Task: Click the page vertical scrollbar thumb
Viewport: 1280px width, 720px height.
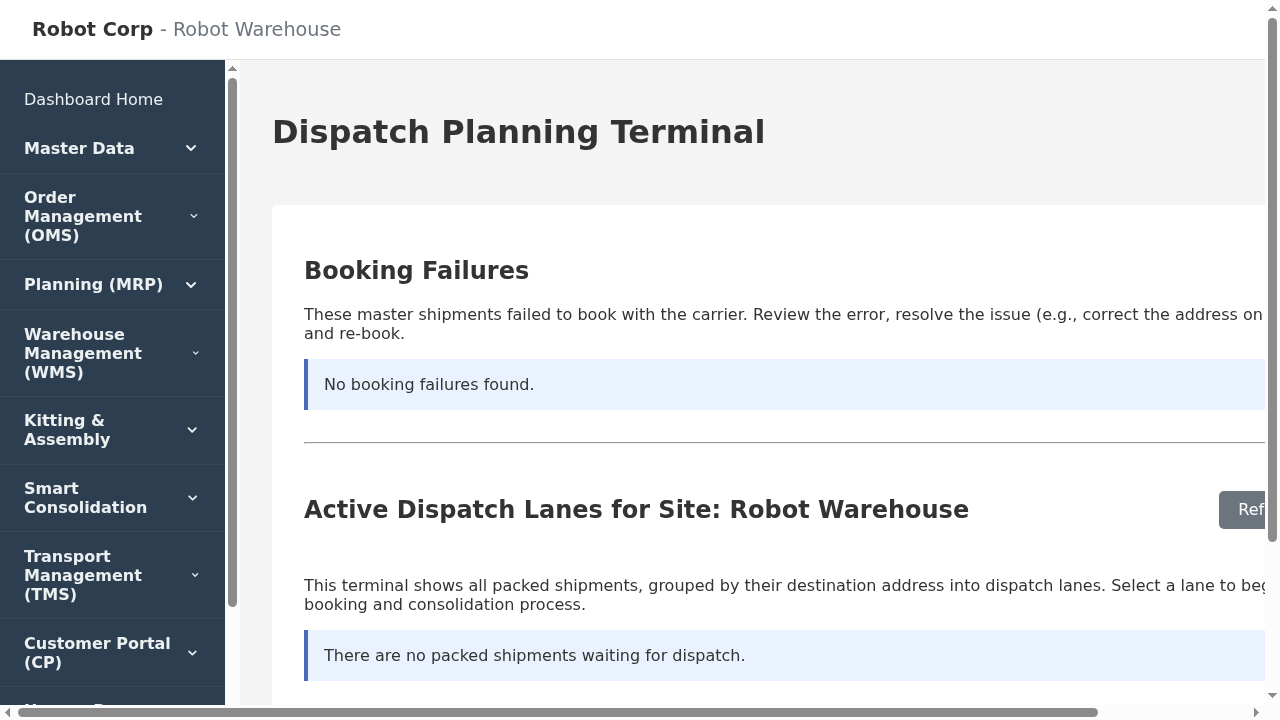Action: [x=1272, y=280]
